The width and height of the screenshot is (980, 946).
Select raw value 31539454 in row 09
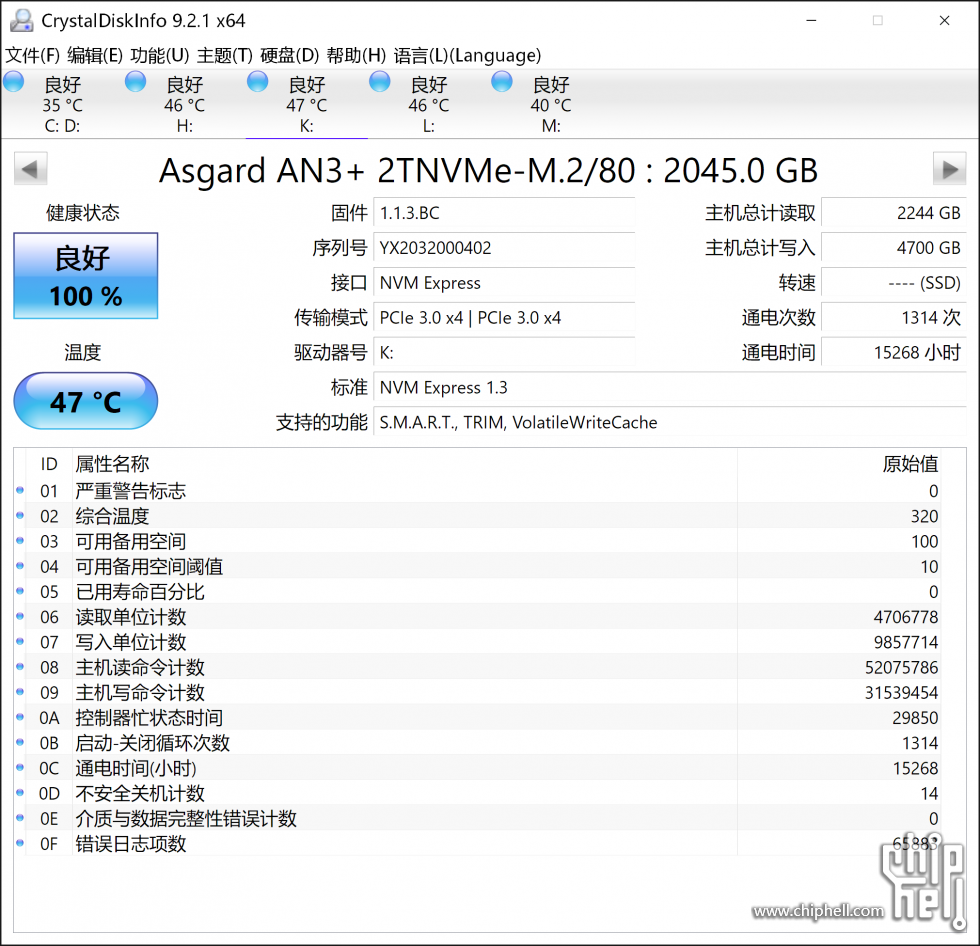[x=901, y=692]
